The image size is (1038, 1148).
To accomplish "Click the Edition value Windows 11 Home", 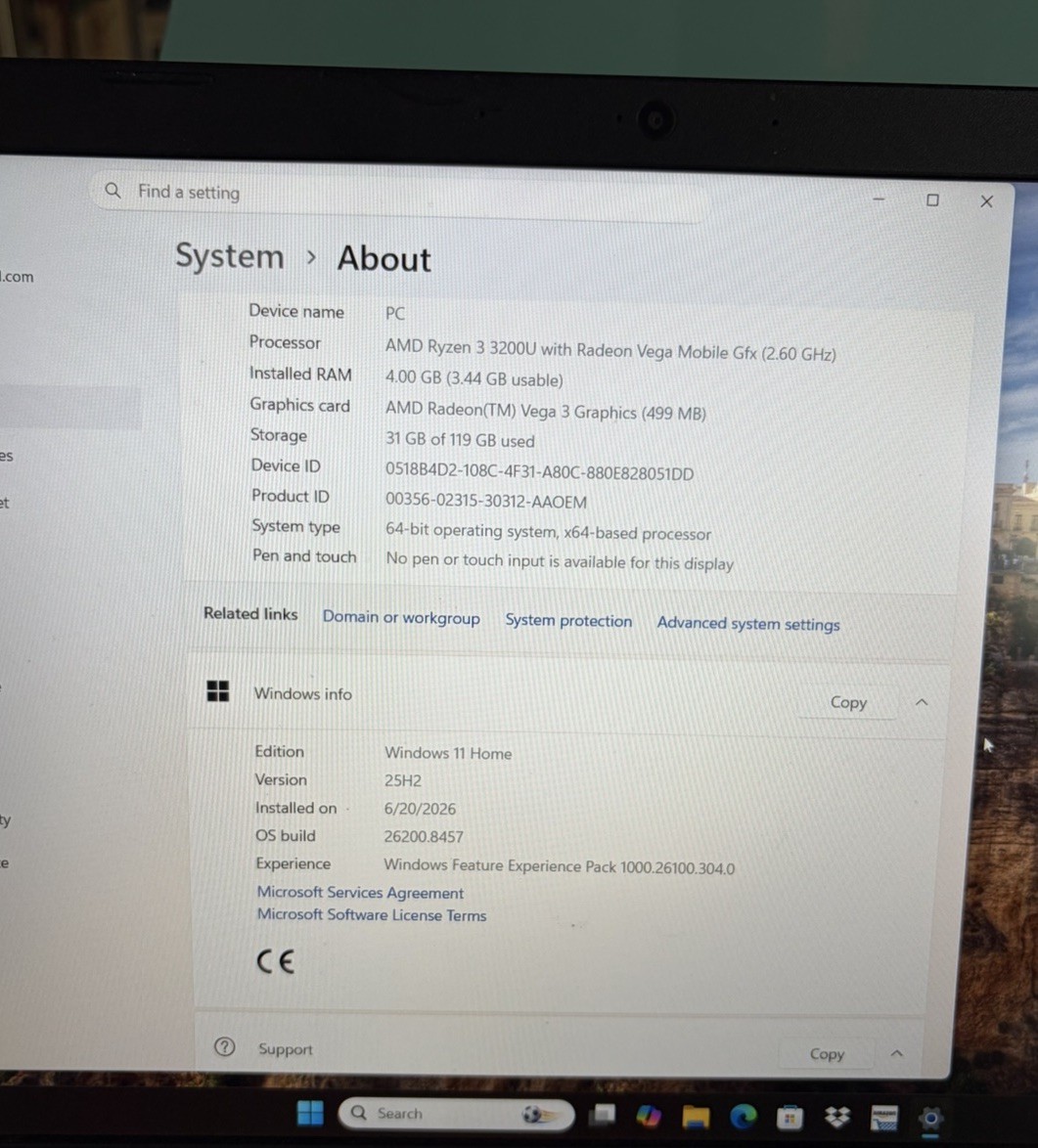I will tap(448, 753).
